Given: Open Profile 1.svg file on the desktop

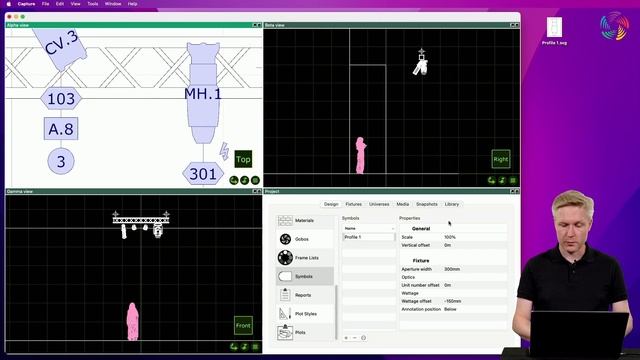Looking at the screenshot, I should [554, 31].
